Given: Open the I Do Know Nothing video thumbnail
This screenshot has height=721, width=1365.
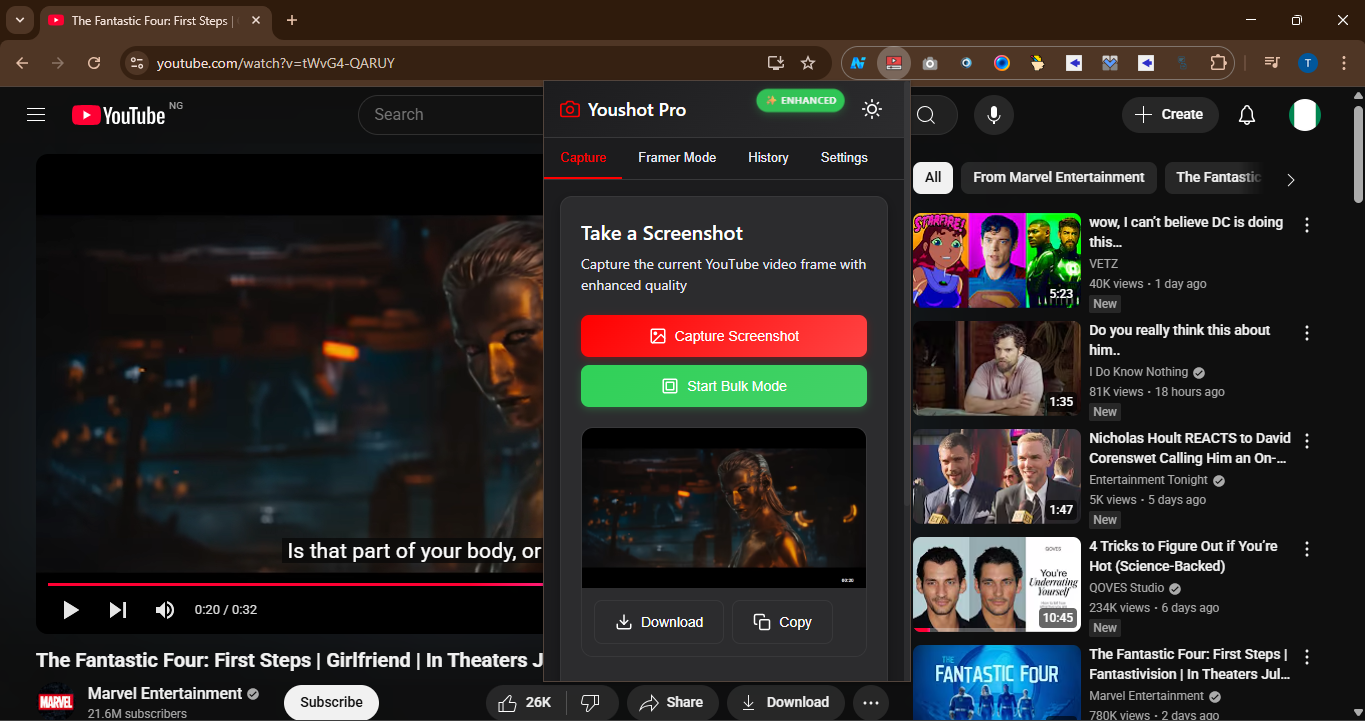Looking at the screenshot, I should [997, 368].
